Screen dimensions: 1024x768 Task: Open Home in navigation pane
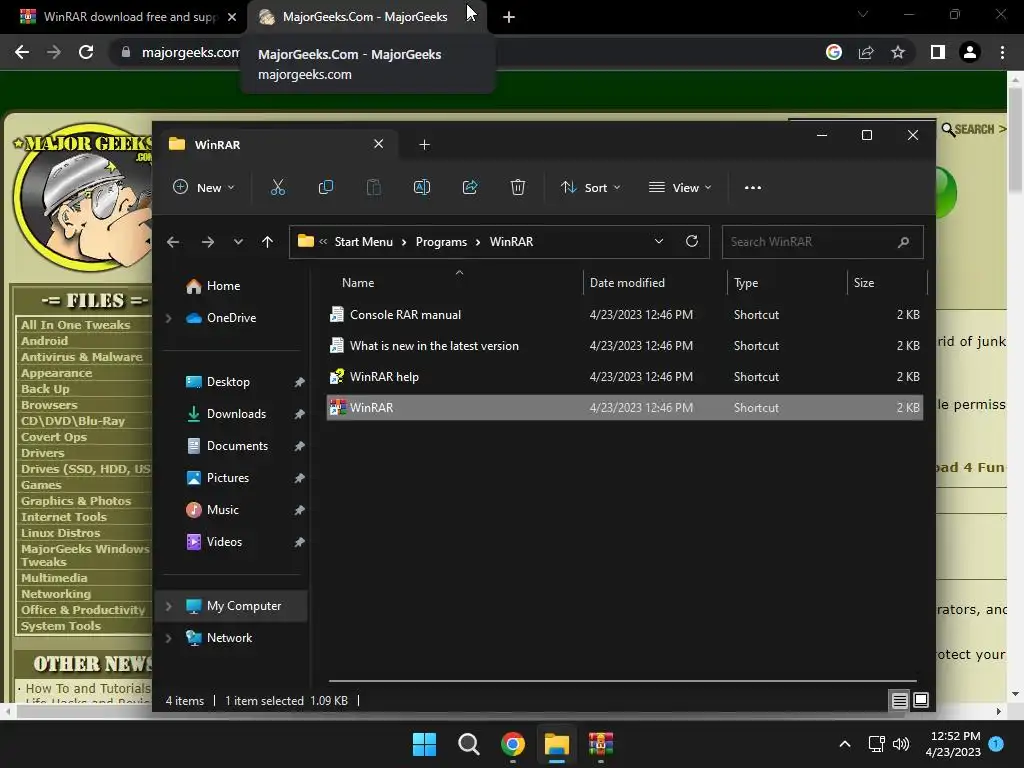pyautogui.click(x=223, y=286)
